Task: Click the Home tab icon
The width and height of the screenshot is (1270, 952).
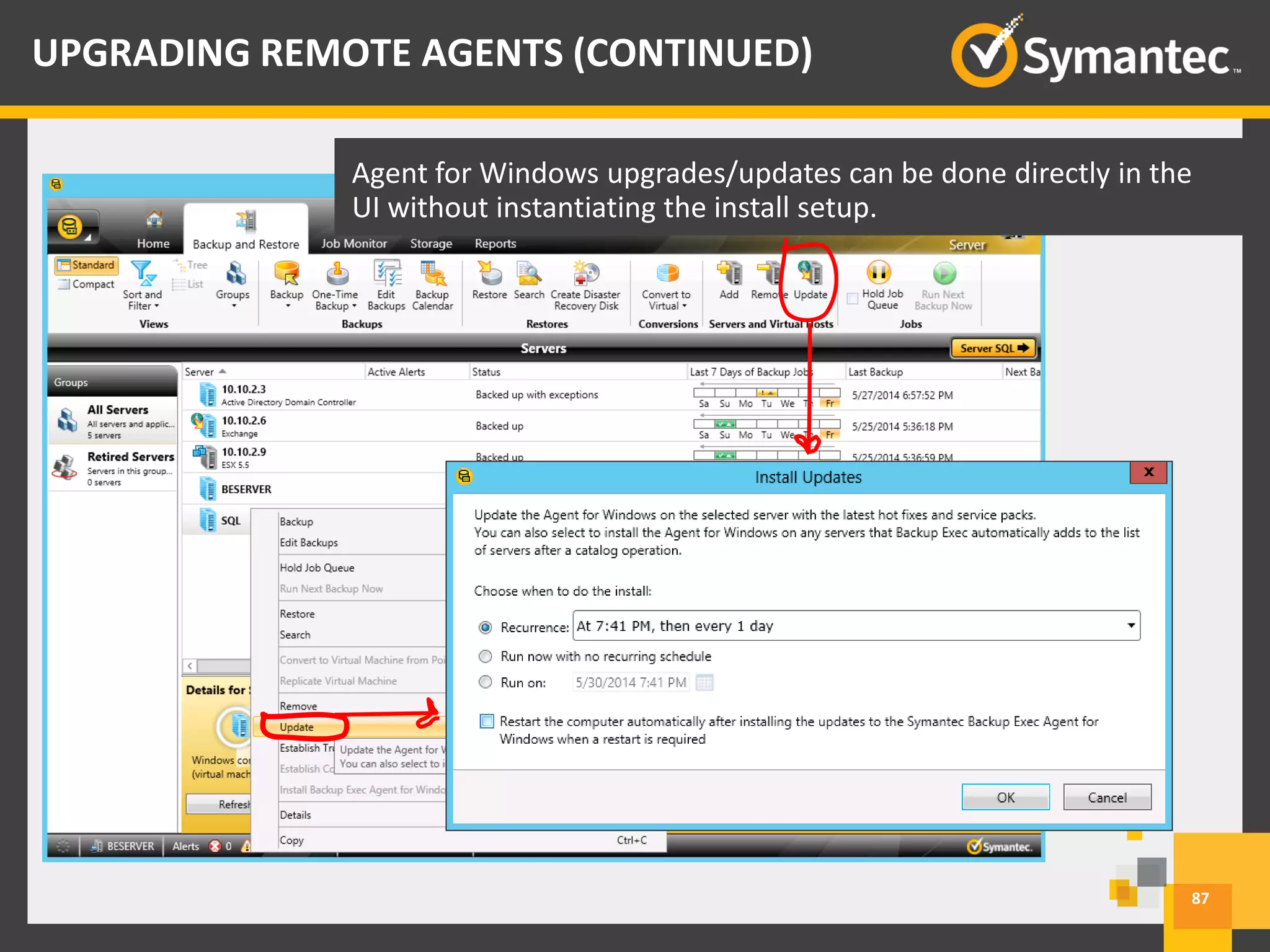Action: (x=154, y=221)
